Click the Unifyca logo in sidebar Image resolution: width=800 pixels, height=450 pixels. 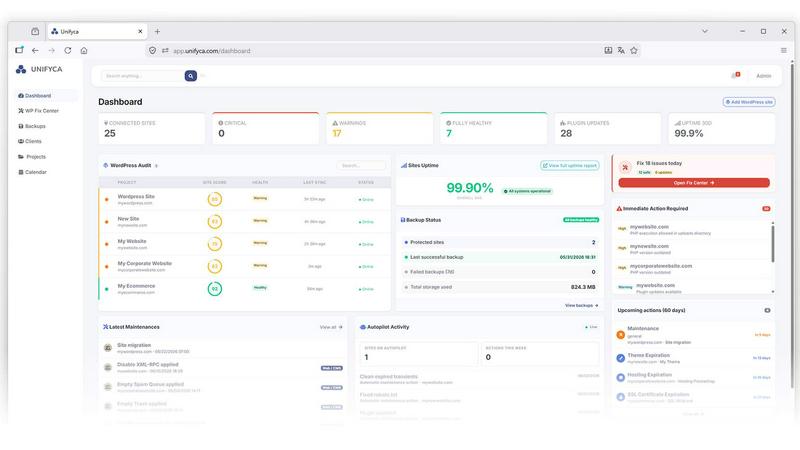click(x=39, y=69)
